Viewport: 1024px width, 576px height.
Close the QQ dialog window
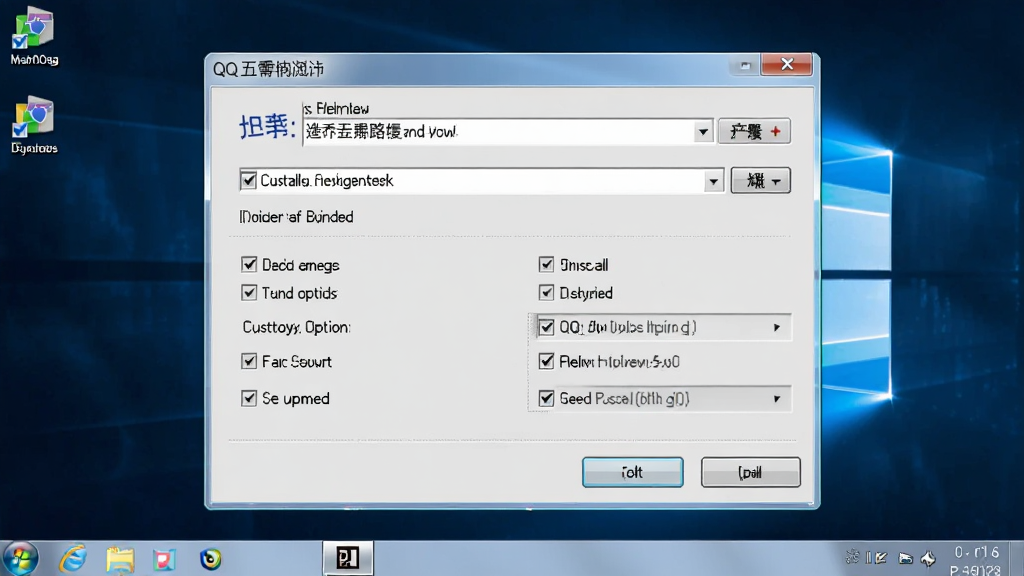[x=786, y=64]
